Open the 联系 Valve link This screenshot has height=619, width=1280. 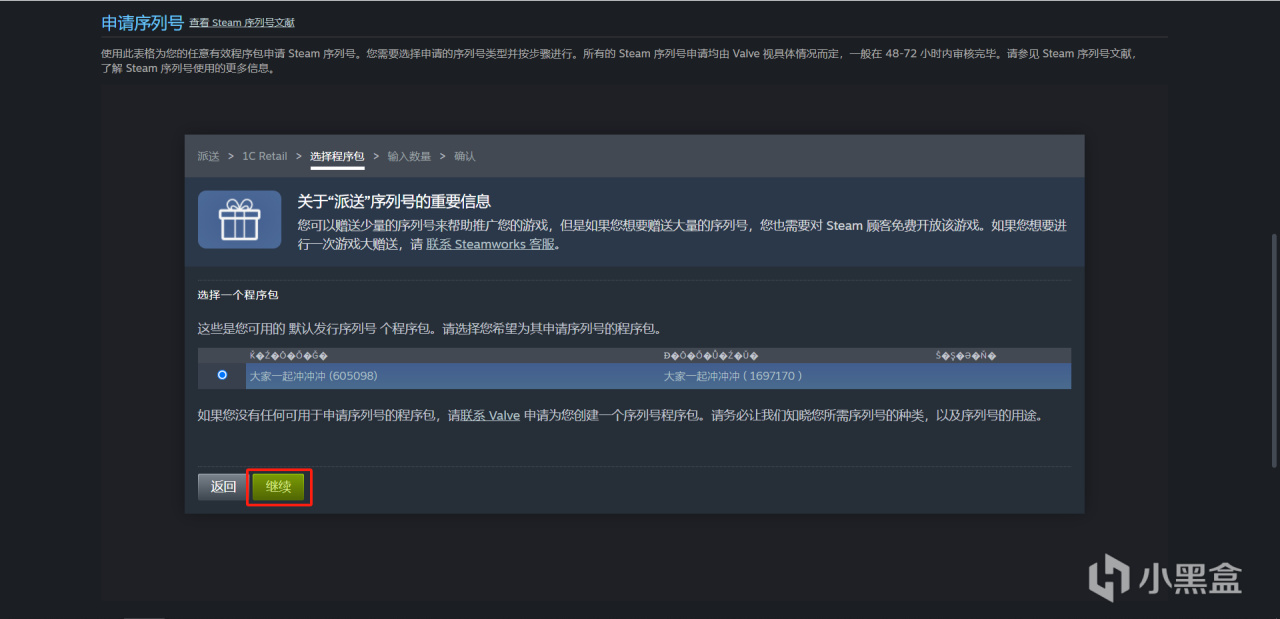pos(490,416)
